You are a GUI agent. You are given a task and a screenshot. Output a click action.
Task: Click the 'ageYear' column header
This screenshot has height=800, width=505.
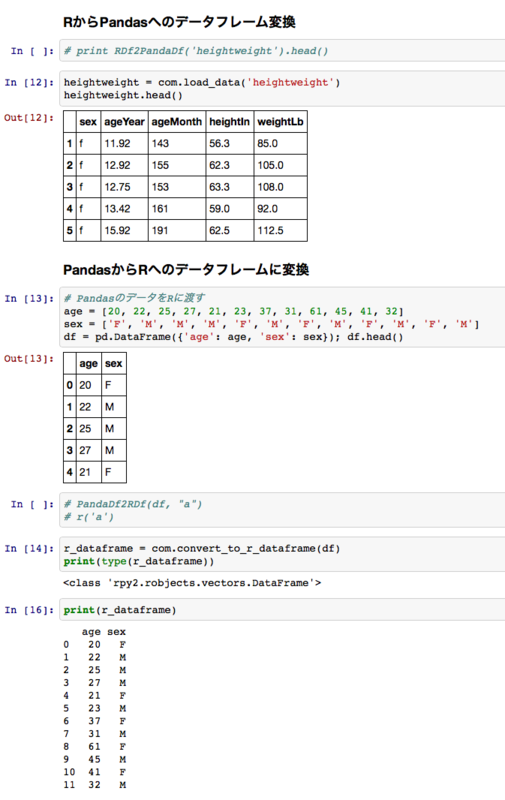point(124,122)
